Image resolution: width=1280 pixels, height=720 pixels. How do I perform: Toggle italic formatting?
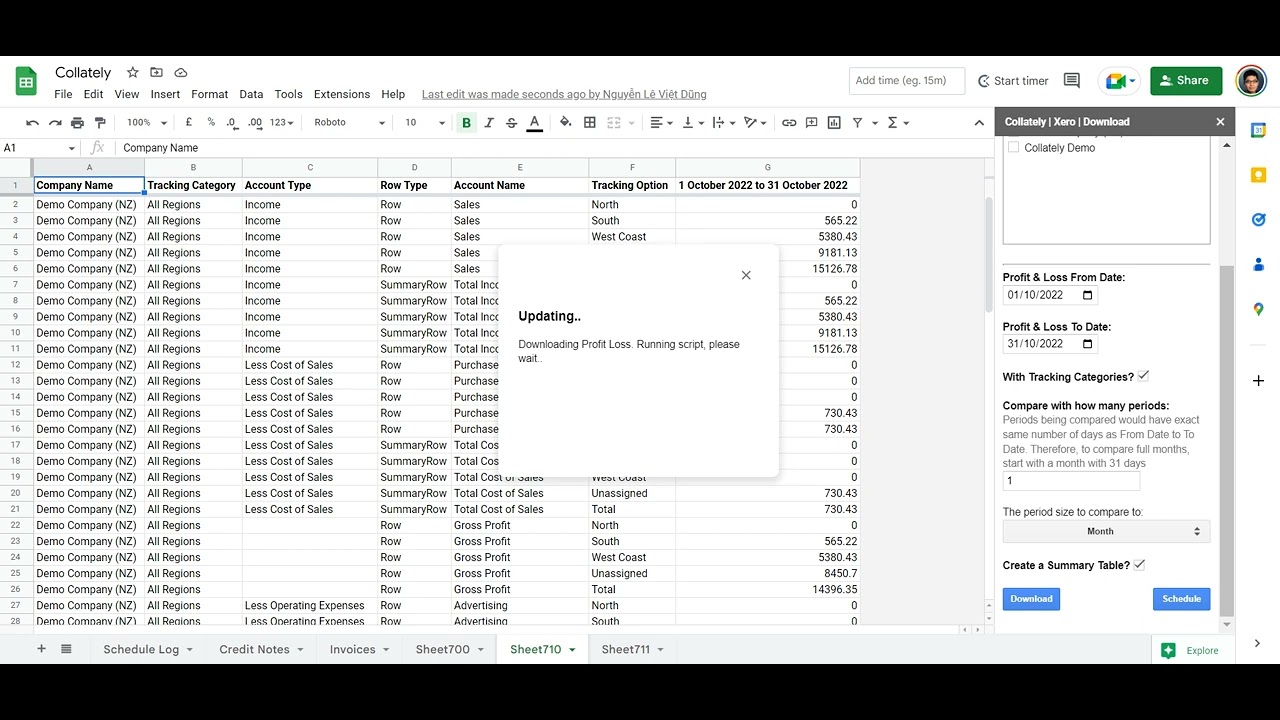489,122
